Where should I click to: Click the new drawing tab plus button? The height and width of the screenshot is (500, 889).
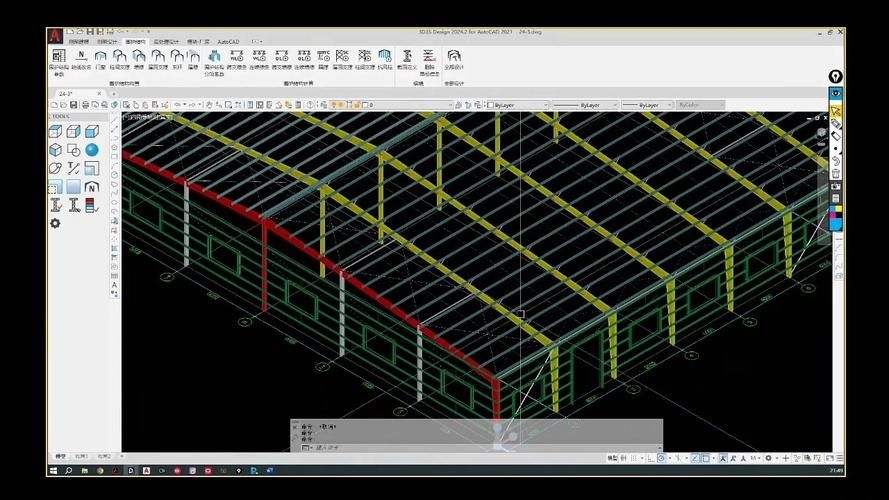point(114,93)
